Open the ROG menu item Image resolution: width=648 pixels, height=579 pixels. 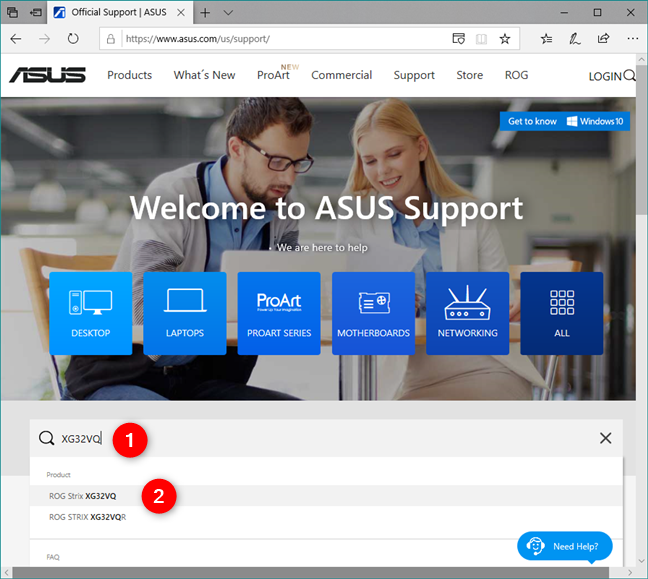[x=516, y=75]
